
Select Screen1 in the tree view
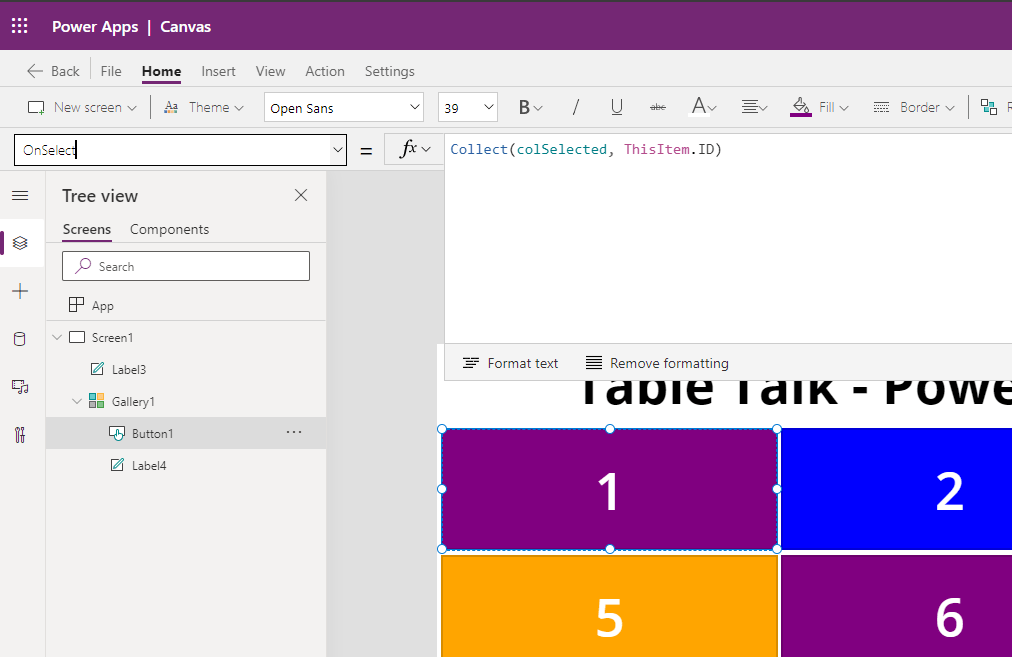pyautogui.click(x=186, y=337)
